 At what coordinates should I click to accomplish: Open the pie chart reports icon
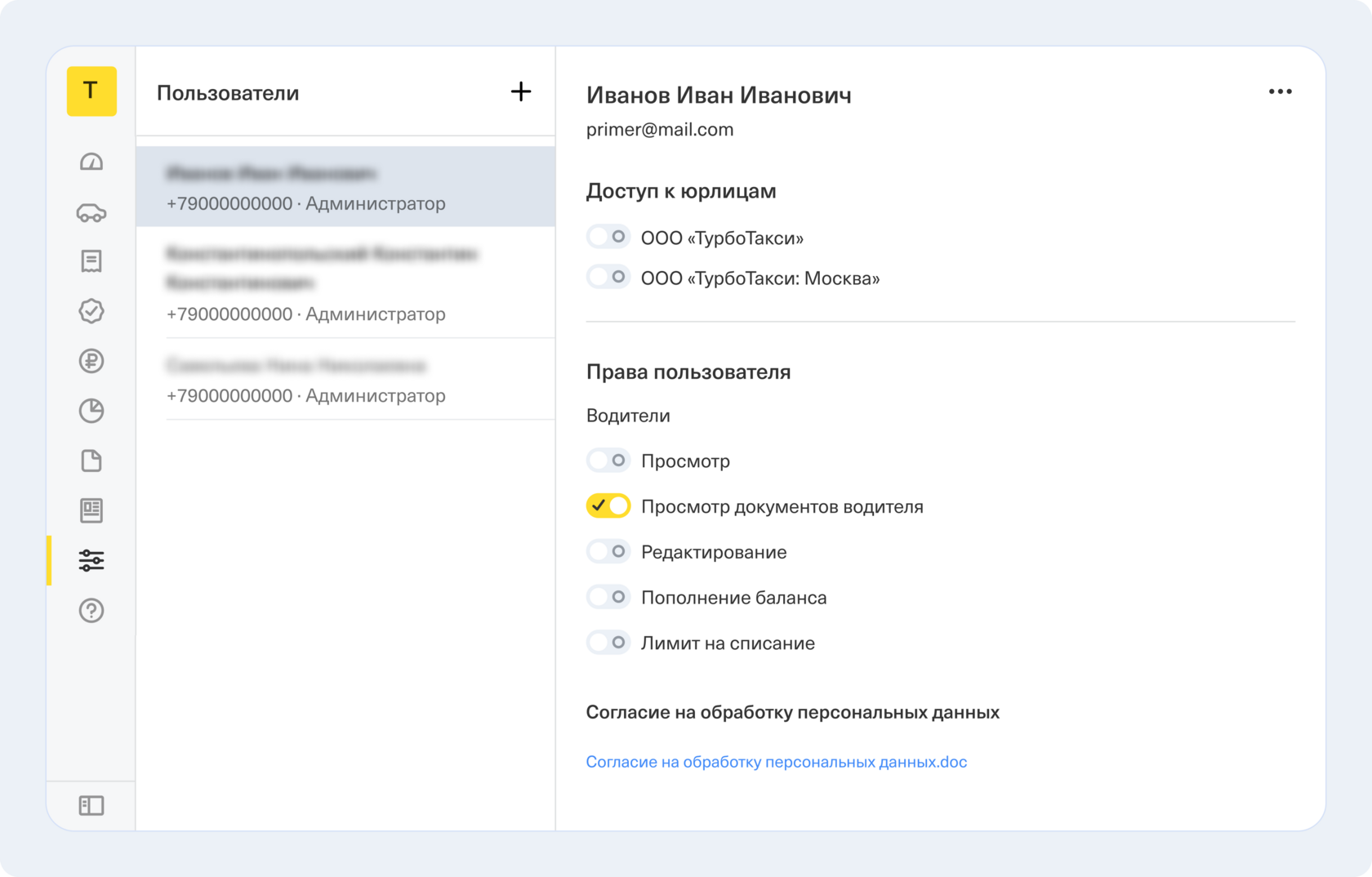pyautogui.click(x=91, y=411)
